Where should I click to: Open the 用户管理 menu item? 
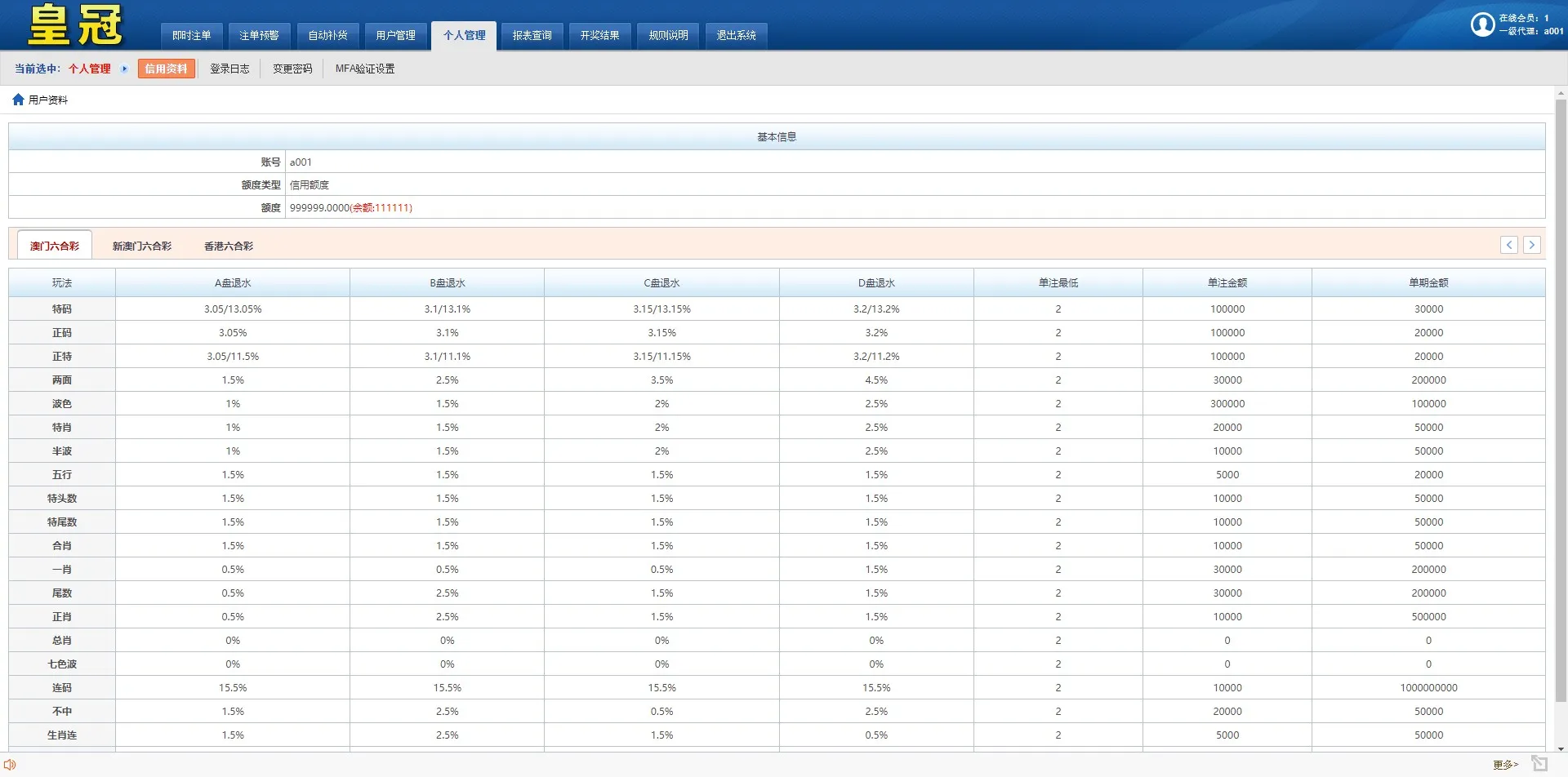(x=395, y=35)
